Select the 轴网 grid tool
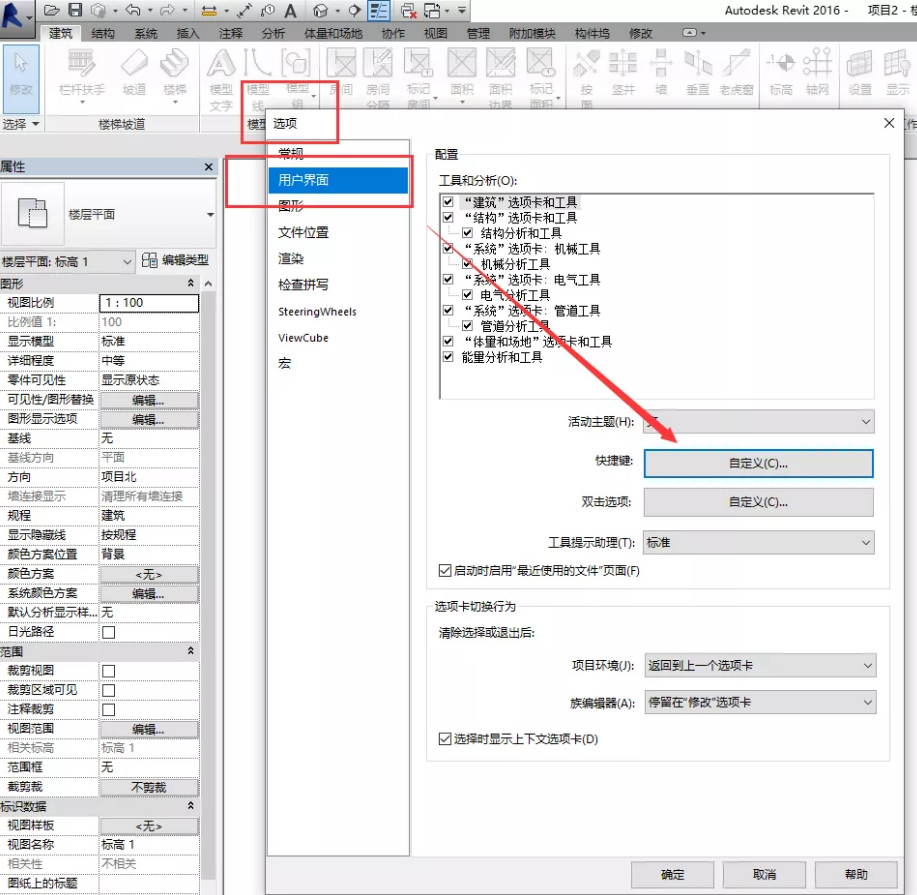 pyautogui.click(x=817, y=73)
